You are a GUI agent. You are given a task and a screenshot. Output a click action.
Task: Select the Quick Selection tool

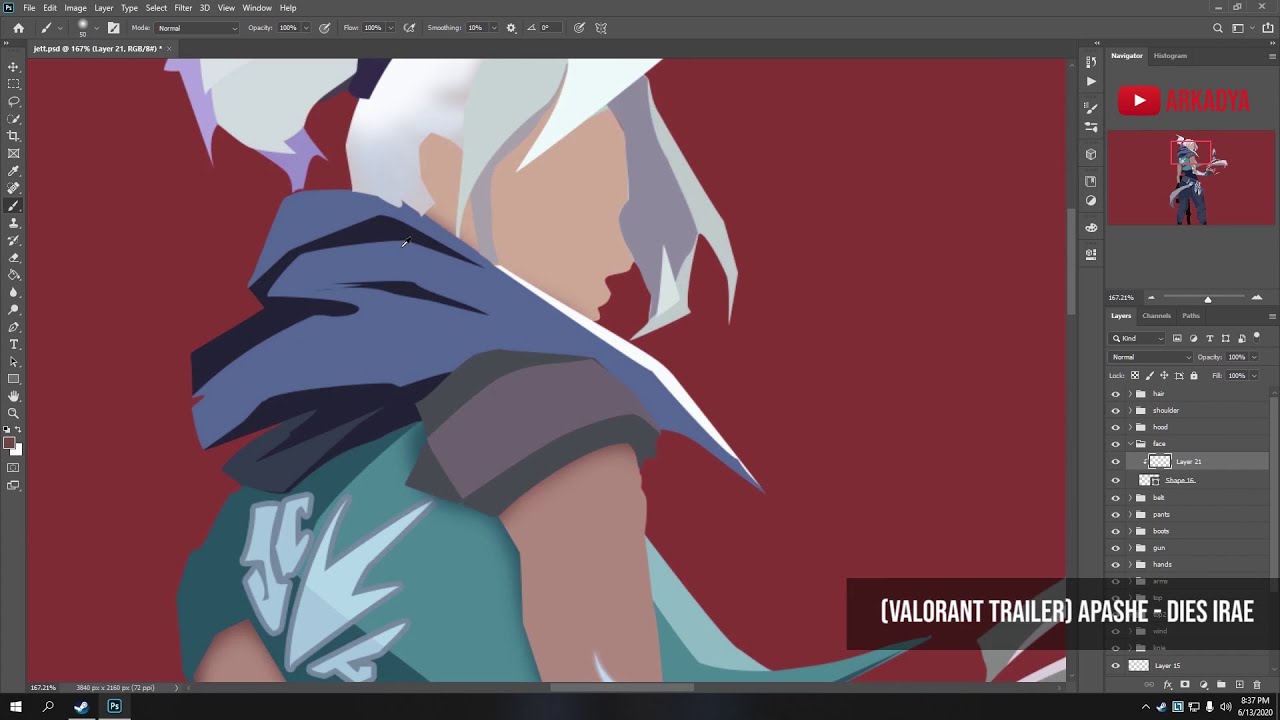[14, 119]
